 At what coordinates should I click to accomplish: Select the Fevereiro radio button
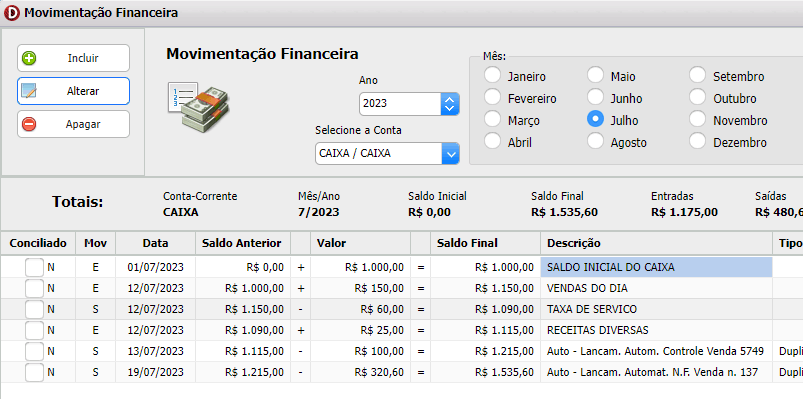click(x=493, y=97)
